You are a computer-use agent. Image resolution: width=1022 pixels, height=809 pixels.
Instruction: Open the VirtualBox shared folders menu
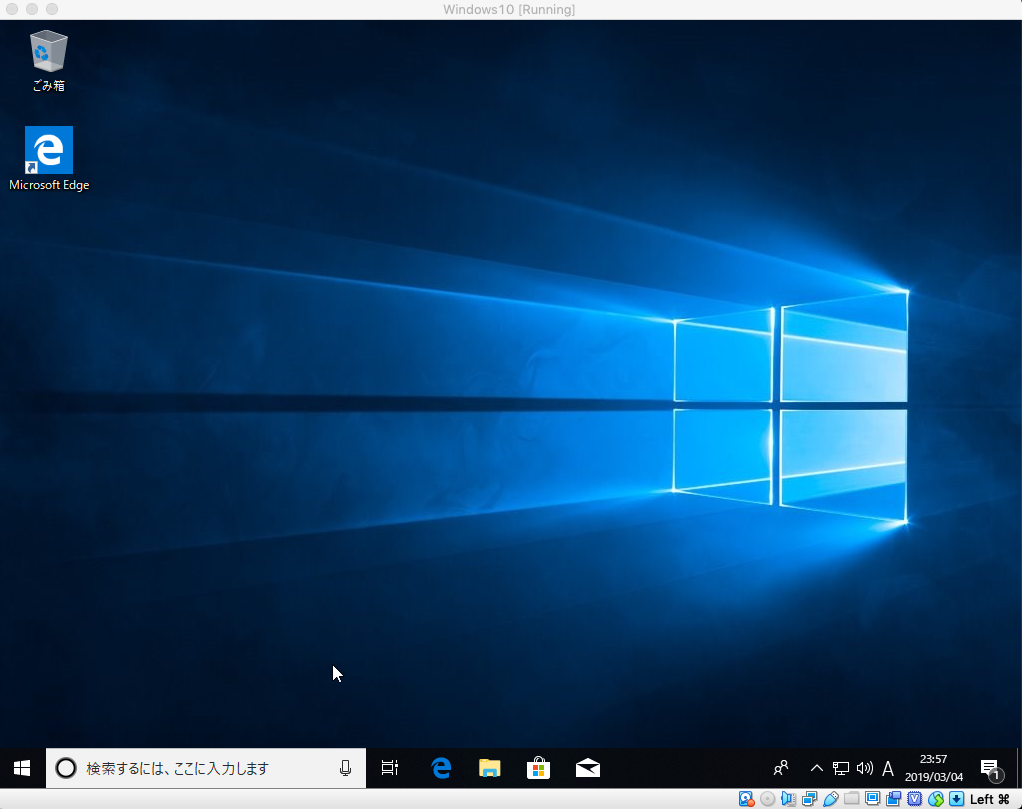tap(852, 799)
